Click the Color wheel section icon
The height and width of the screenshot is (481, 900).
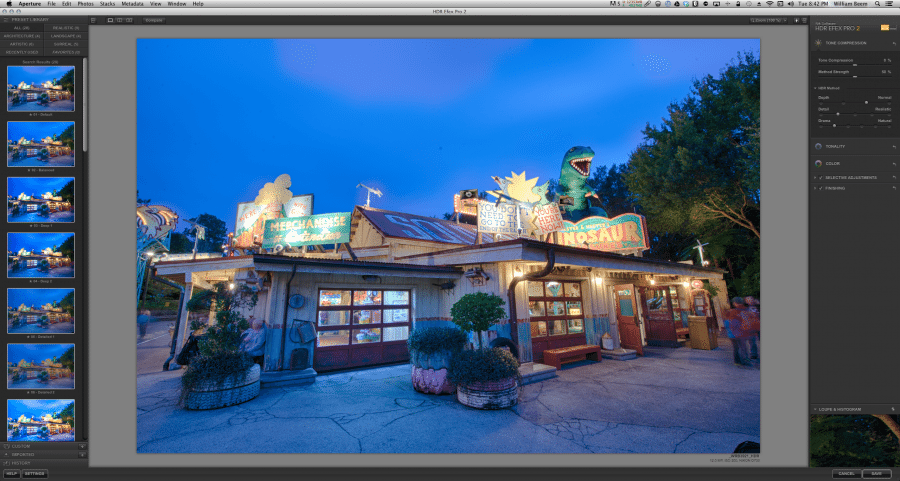coord(818,164)
